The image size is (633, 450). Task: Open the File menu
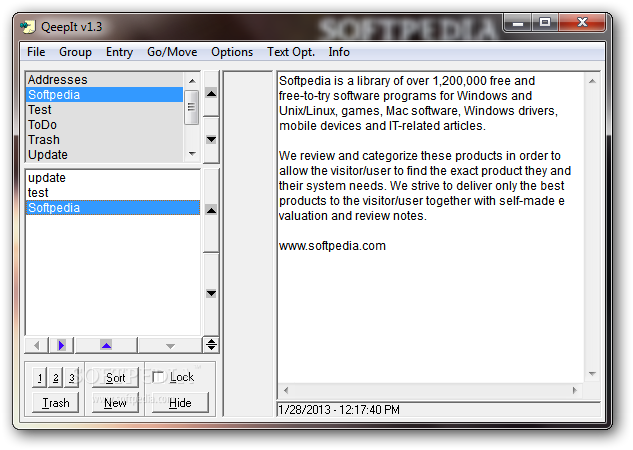pos(36,52)
